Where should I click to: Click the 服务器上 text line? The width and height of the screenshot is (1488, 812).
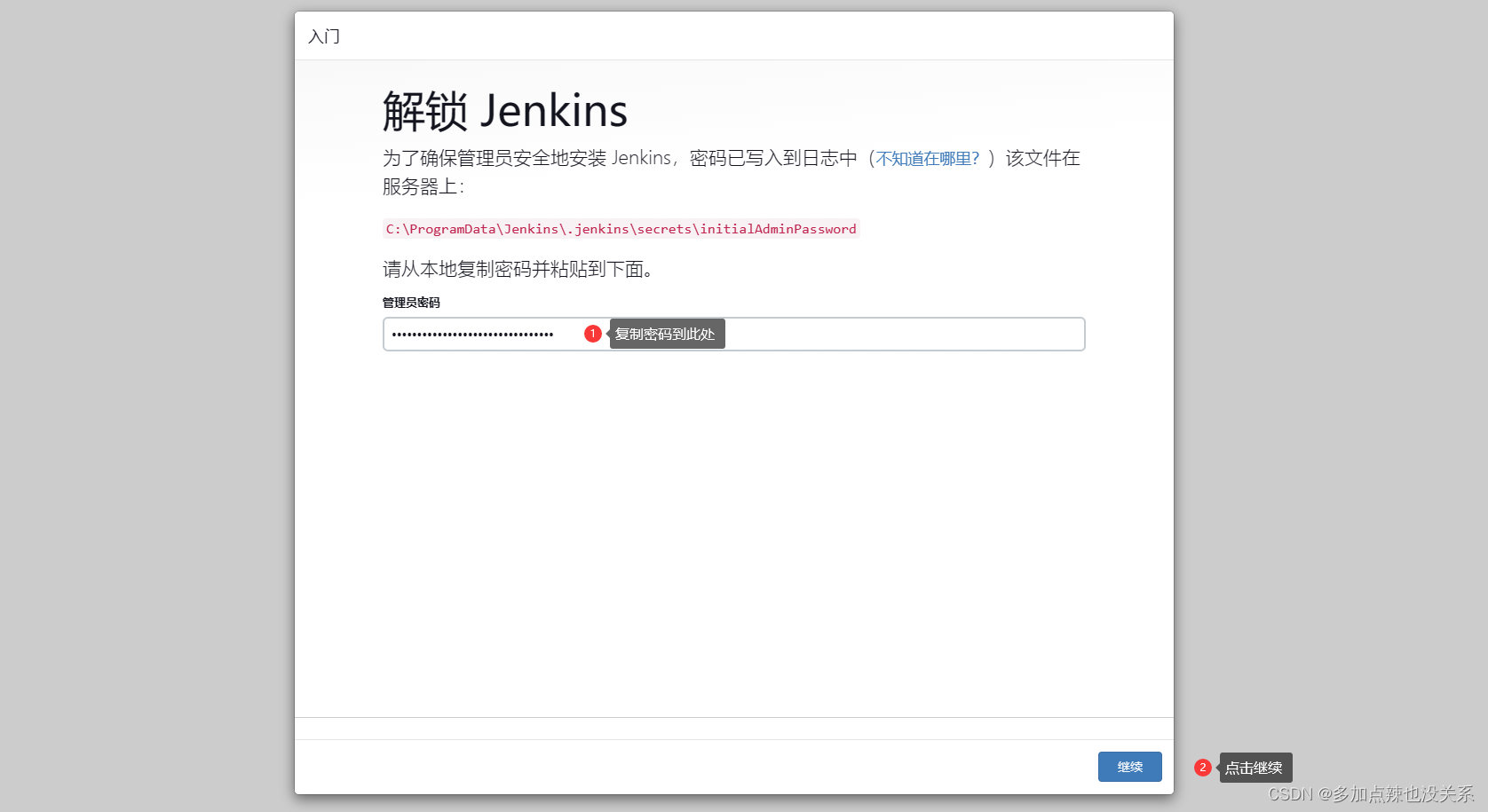tap(423, 186)
